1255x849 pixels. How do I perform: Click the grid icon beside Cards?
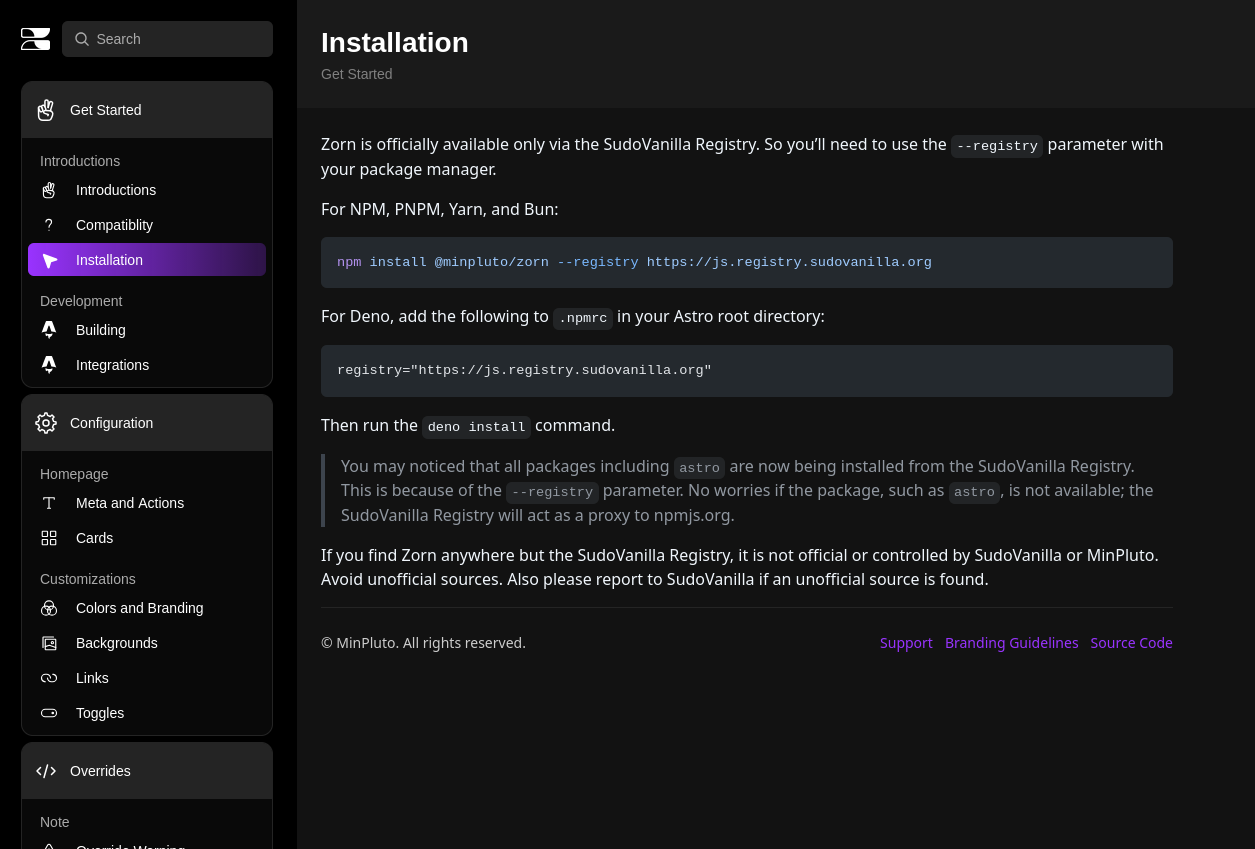(49, 538)
